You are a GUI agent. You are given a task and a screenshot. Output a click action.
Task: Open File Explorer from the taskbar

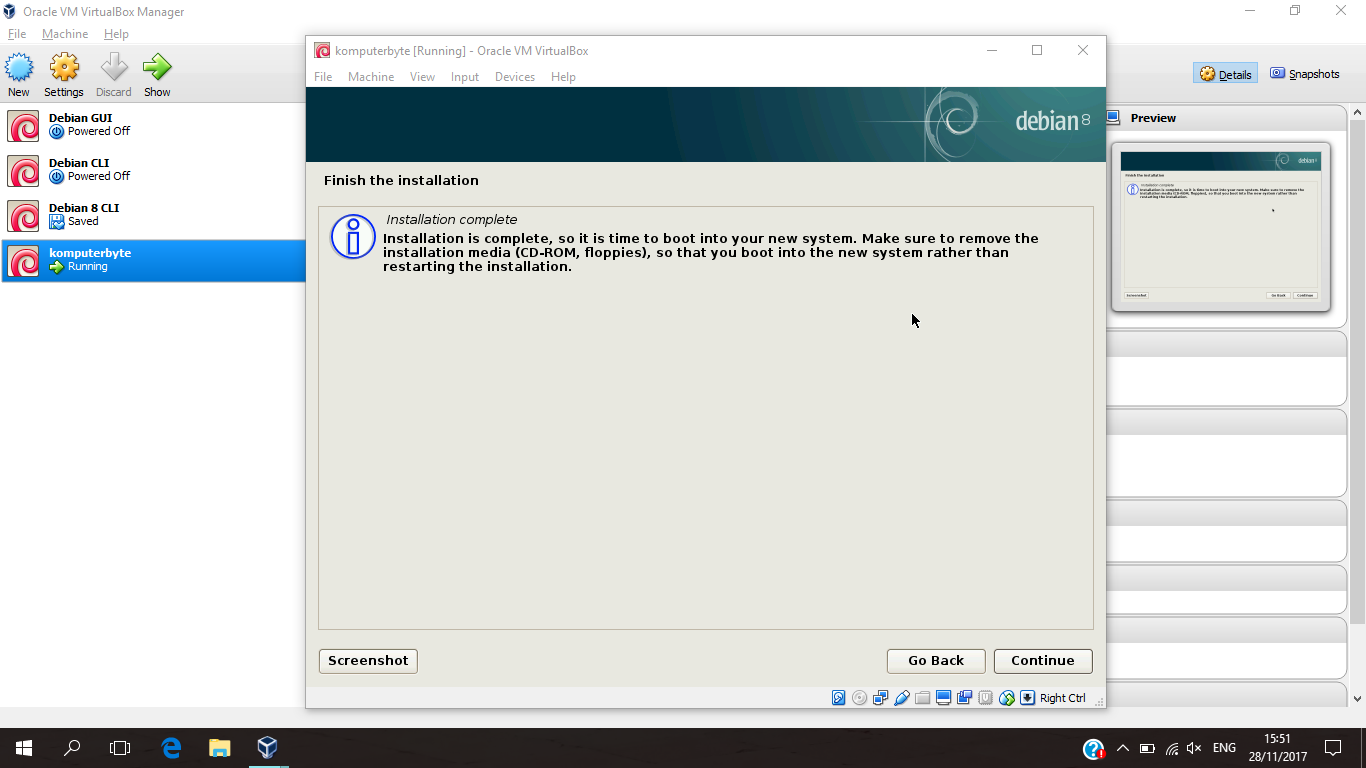pos(219,748)
